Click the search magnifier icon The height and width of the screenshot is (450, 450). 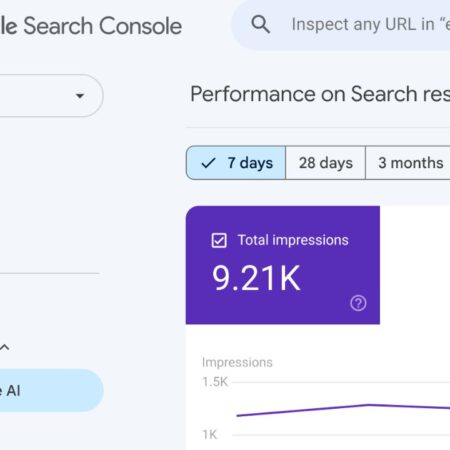point(260,24)
